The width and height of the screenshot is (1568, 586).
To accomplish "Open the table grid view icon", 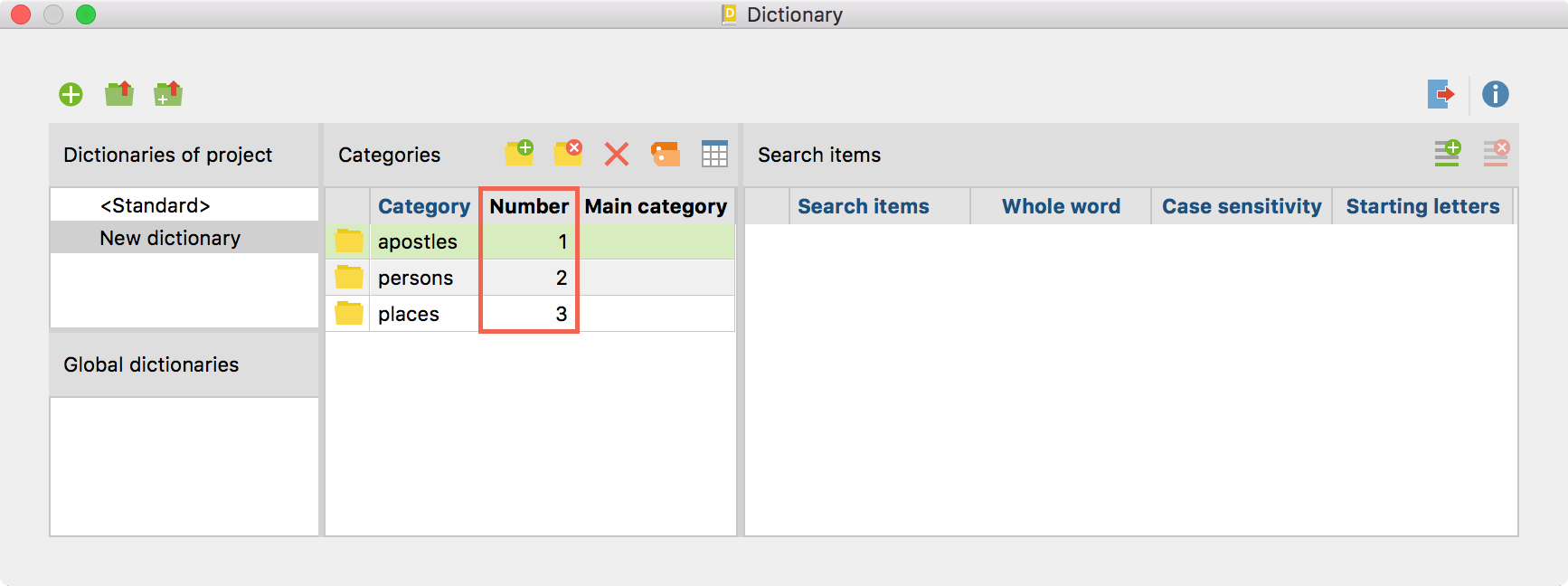I will (714, 154).
